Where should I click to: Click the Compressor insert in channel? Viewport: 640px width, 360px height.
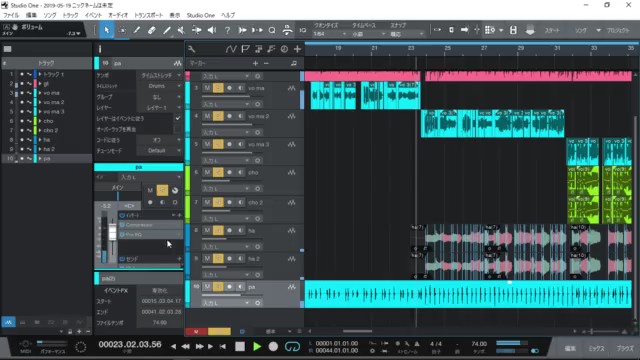150,225
